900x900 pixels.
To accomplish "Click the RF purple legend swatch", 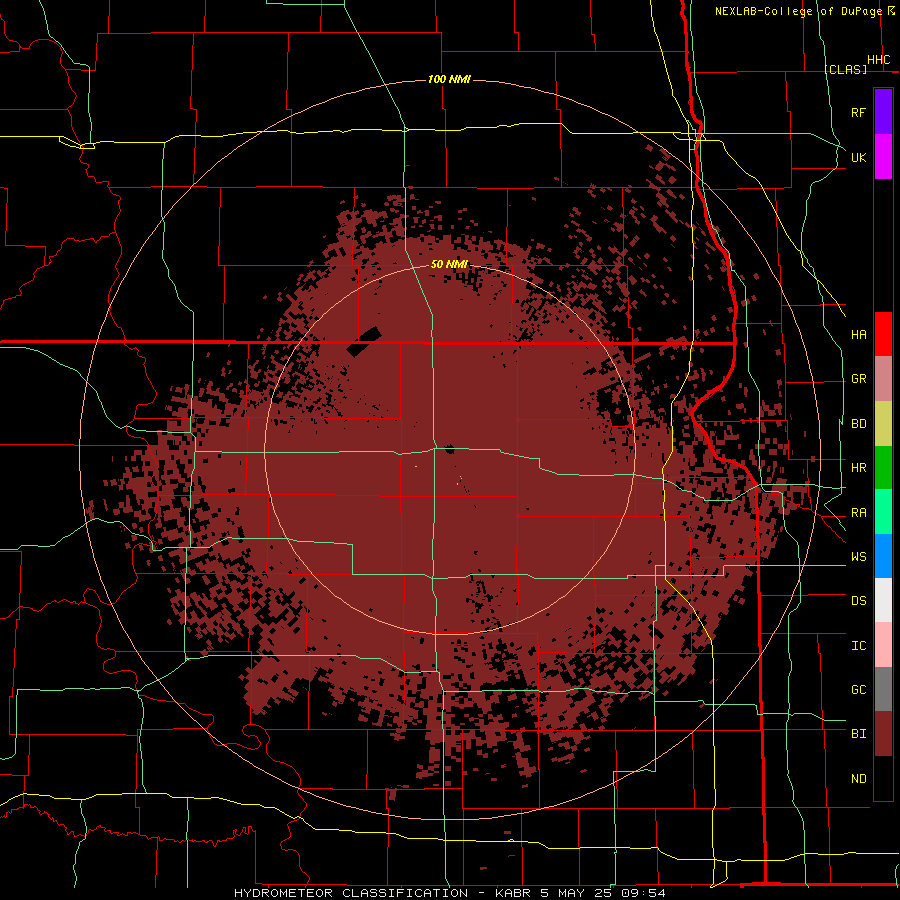I will (883, 112).
